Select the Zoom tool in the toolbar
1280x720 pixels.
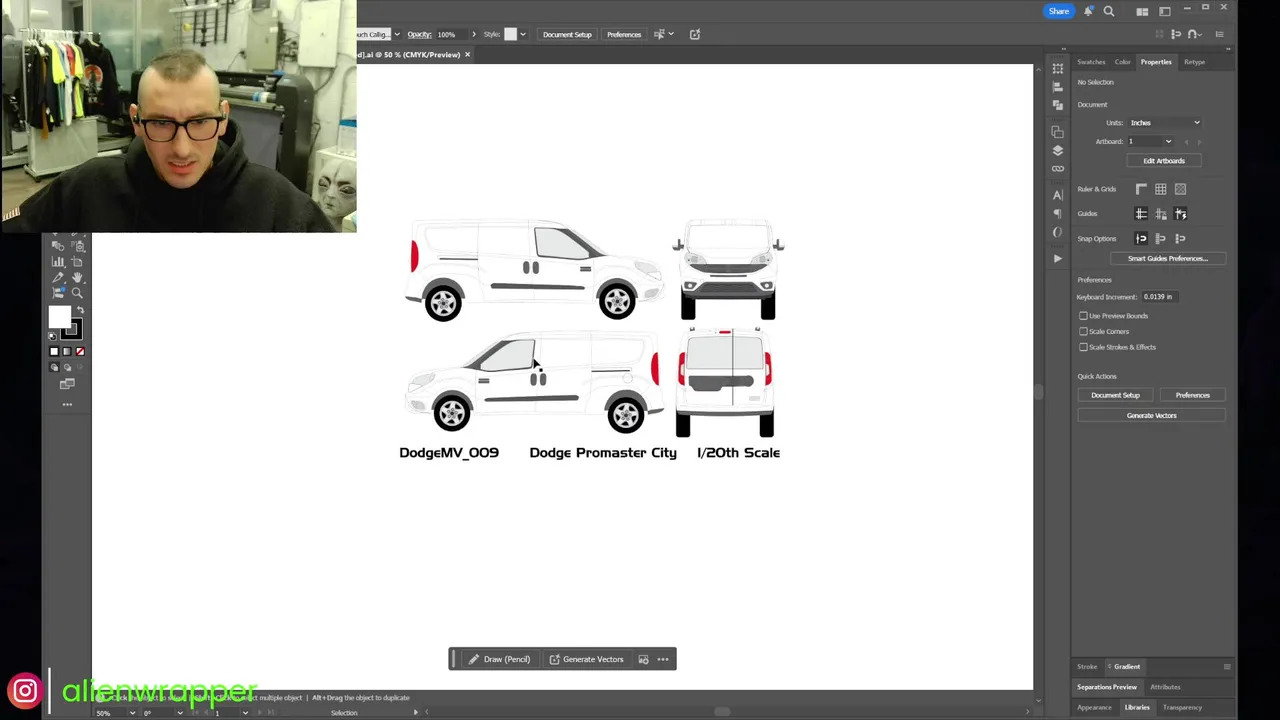[x=77, y=293]
